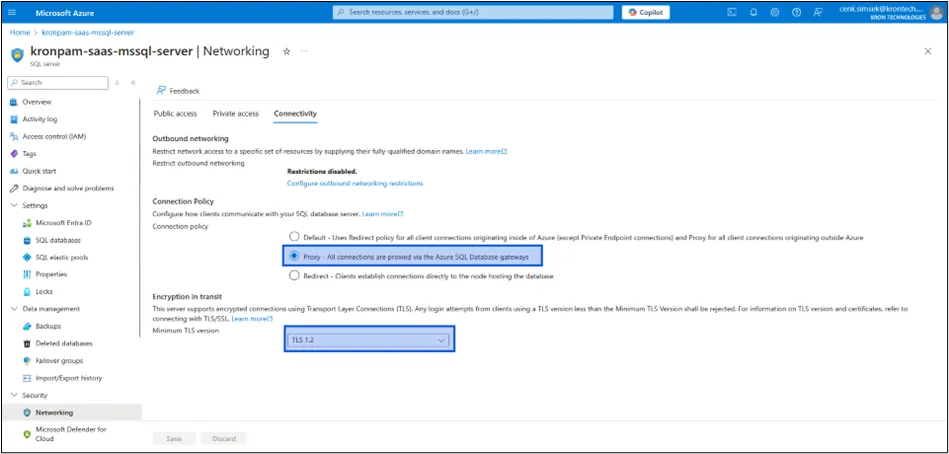Click the Feedback button in the toolbar

point(178,91)
